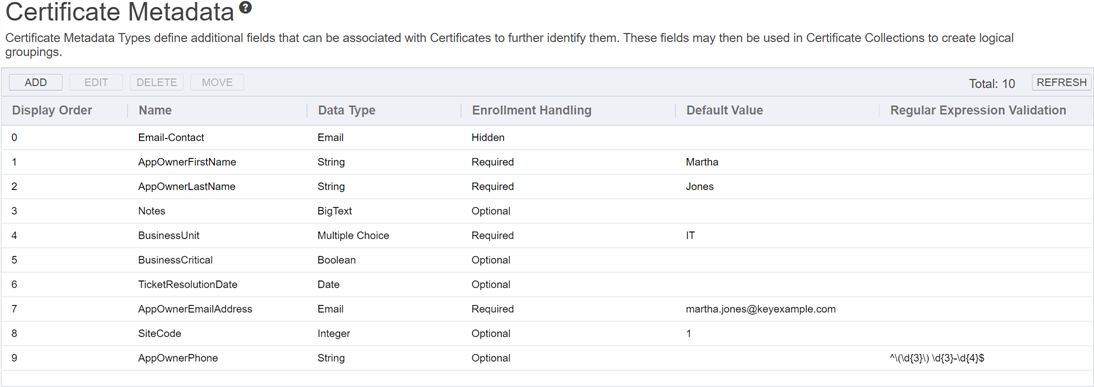
Task: Select the SiteCode integer row
Action: pos(547,333)
